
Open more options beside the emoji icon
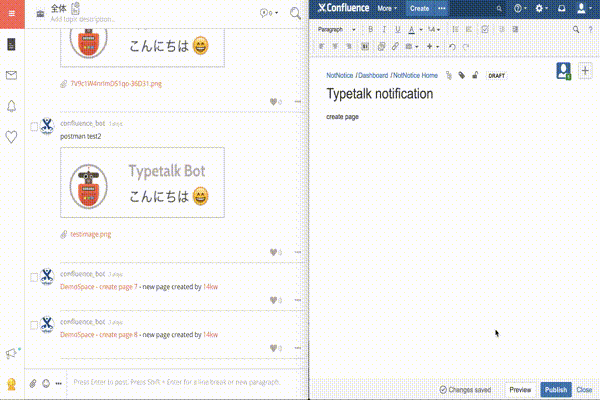click(59, 383)
